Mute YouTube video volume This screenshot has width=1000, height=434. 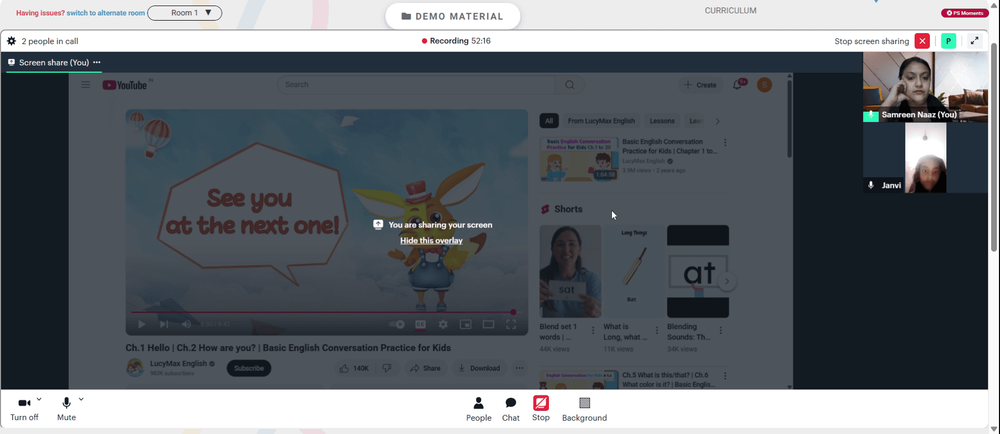pyautogui.click(x=186, y=324)
